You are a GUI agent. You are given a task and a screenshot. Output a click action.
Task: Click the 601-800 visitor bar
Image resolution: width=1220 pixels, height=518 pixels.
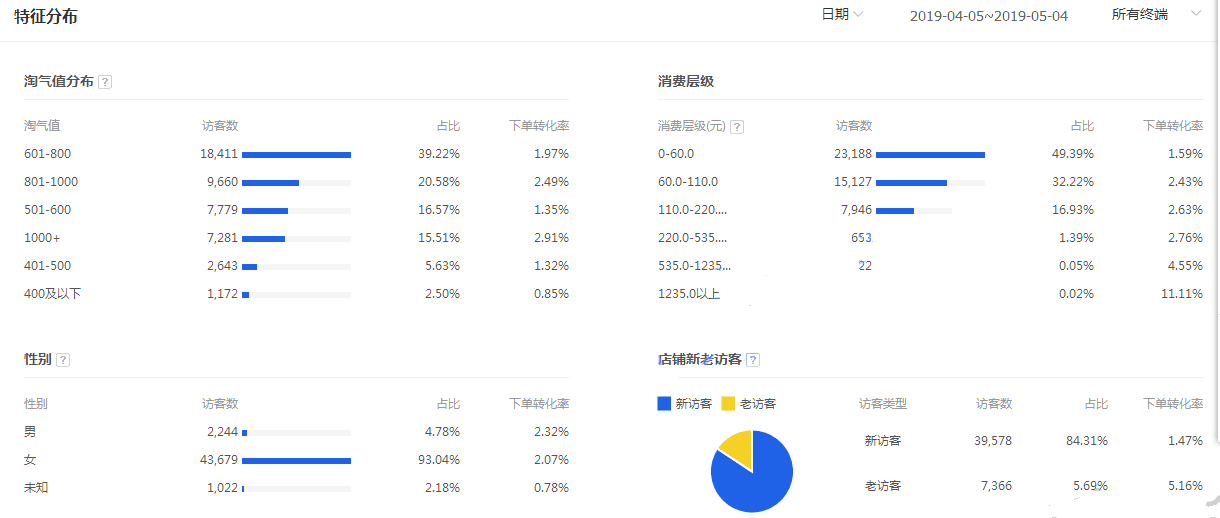296,154
